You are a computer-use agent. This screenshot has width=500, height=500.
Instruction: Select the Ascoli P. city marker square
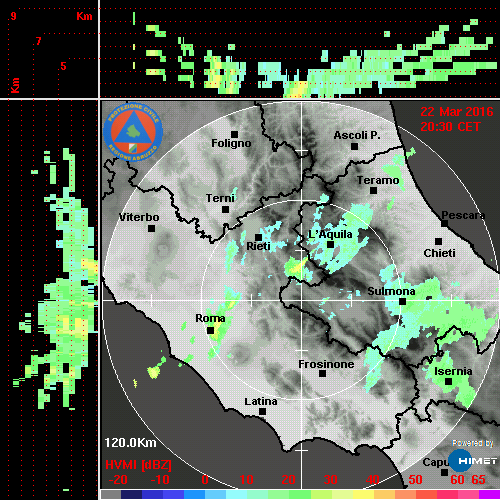355,146
